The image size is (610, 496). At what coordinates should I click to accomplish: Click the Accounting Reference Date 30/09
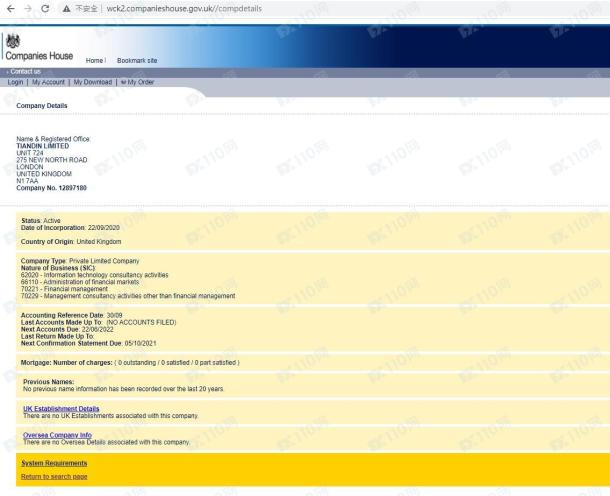72,315
